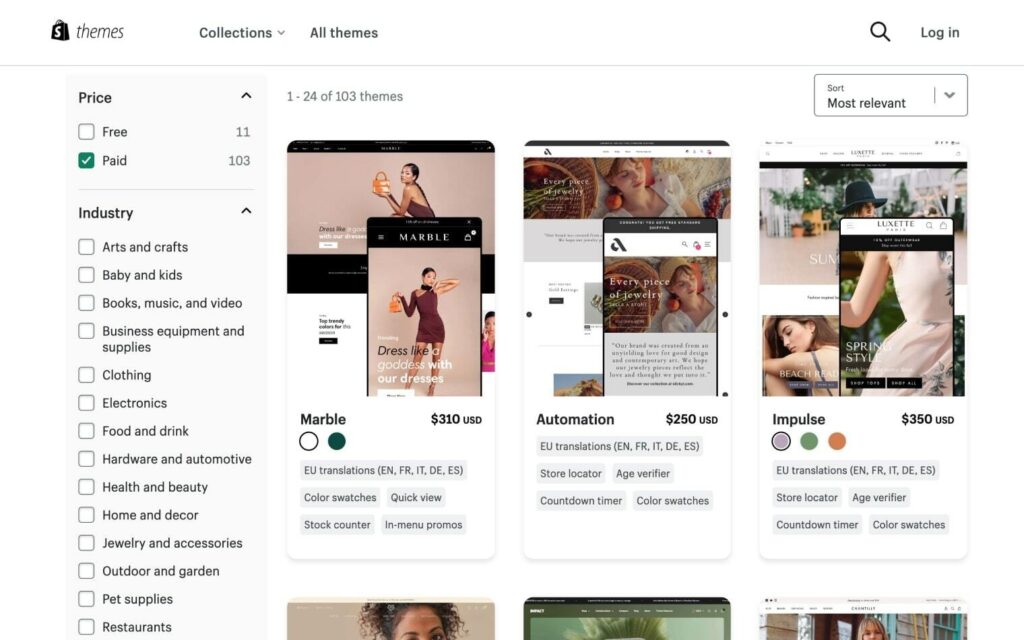
Task: Enable the Electronics filter
Action: tap(86, 403)
